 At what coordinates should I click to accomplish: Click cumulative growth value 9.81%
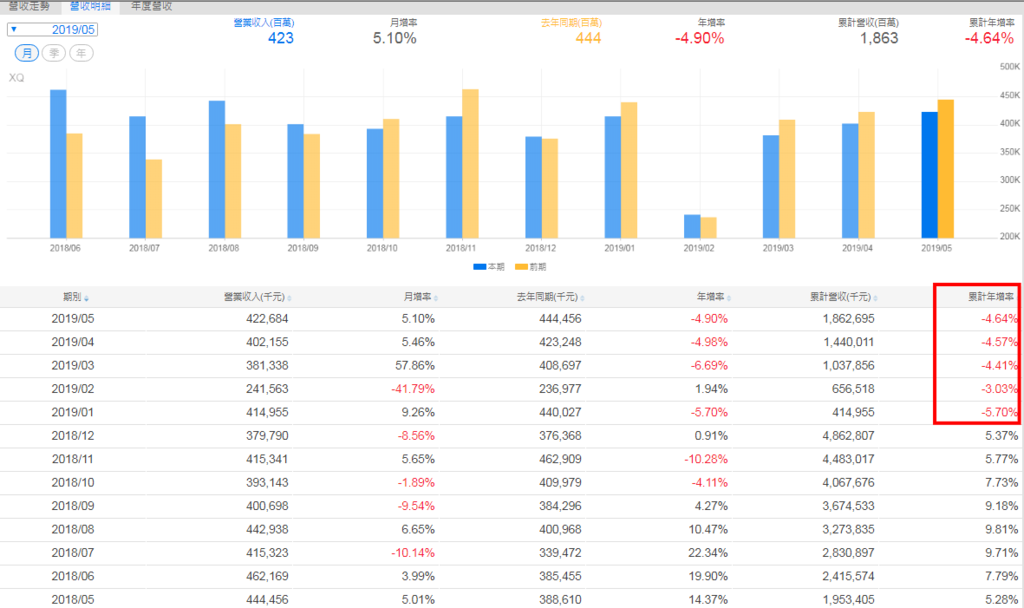click(1001, 530)
